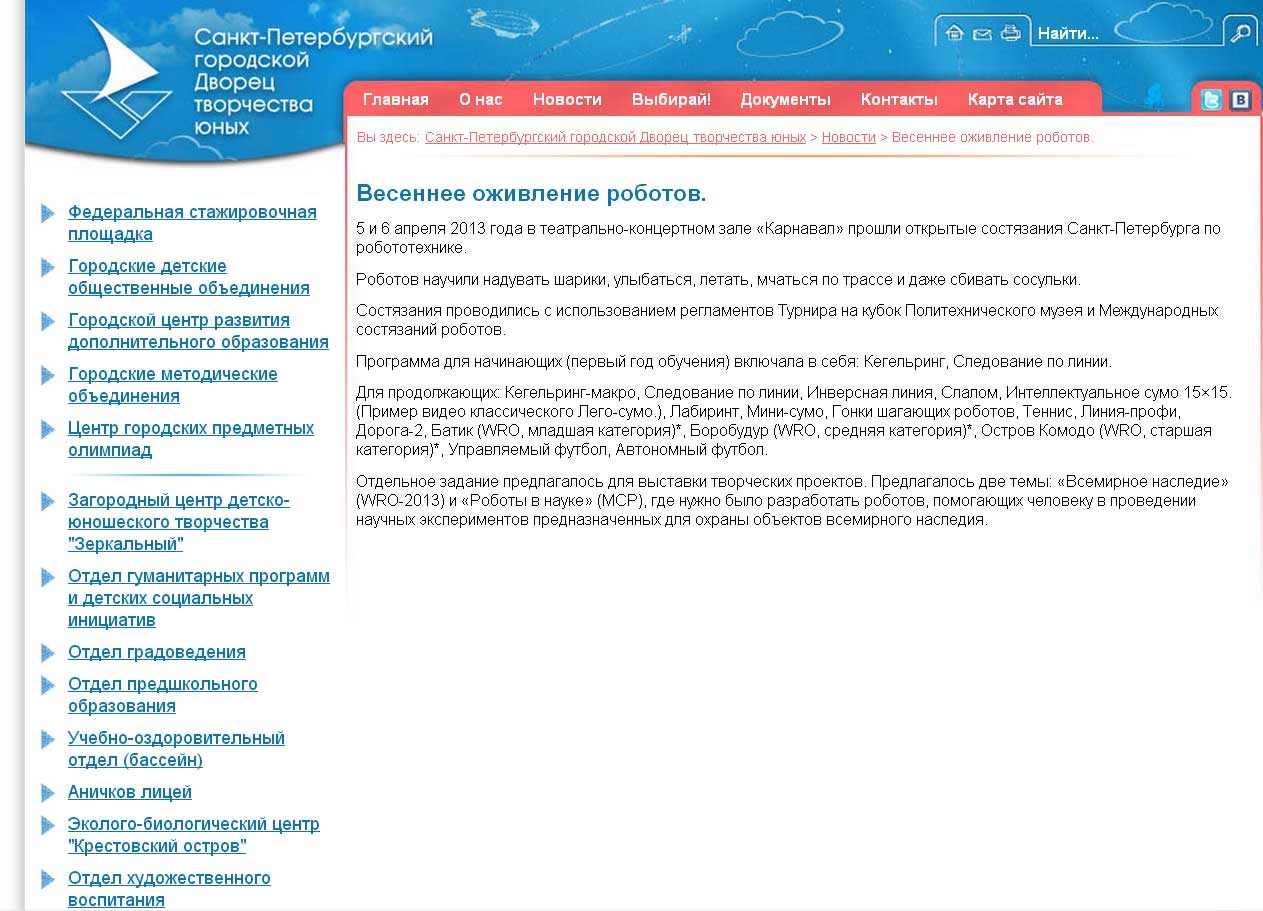
Task: Click the printer icon
Action: tap(1011, 33)
